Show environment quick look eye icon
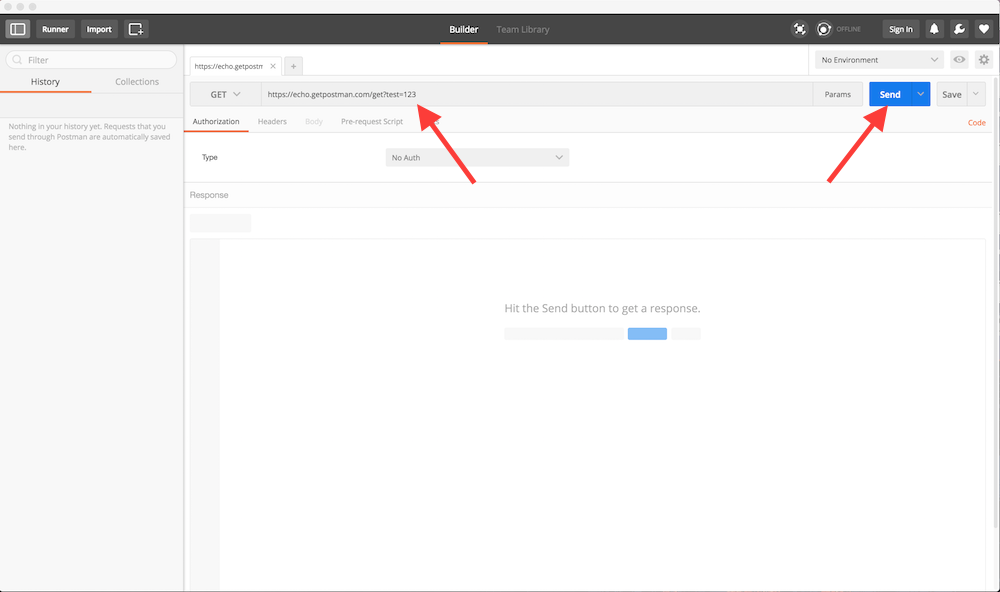The width and height of the screenshot is (1000, 592). 959,59
